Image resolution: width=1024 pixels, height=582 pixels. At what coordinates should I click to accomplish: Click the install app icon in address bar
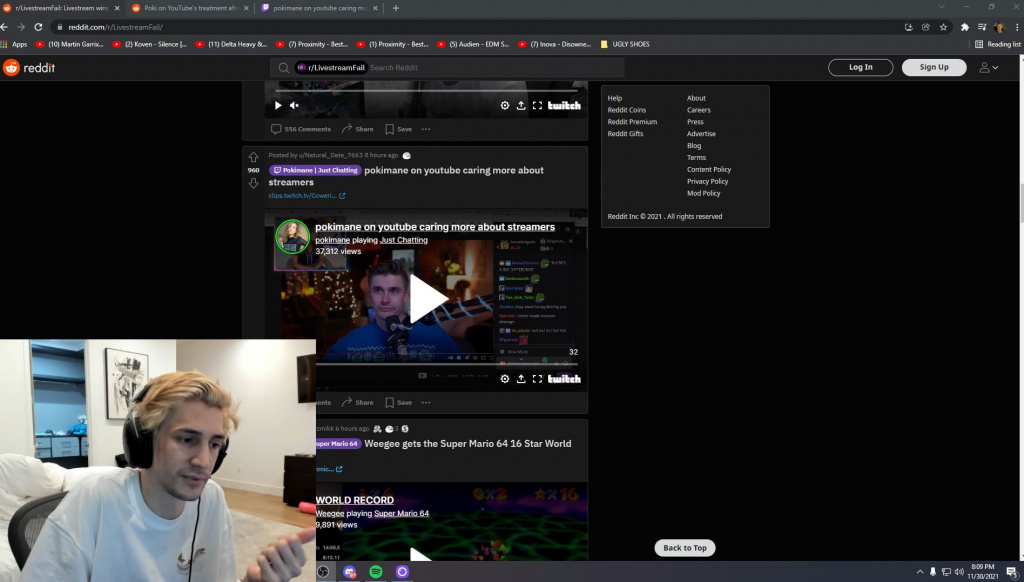[908, 27]
